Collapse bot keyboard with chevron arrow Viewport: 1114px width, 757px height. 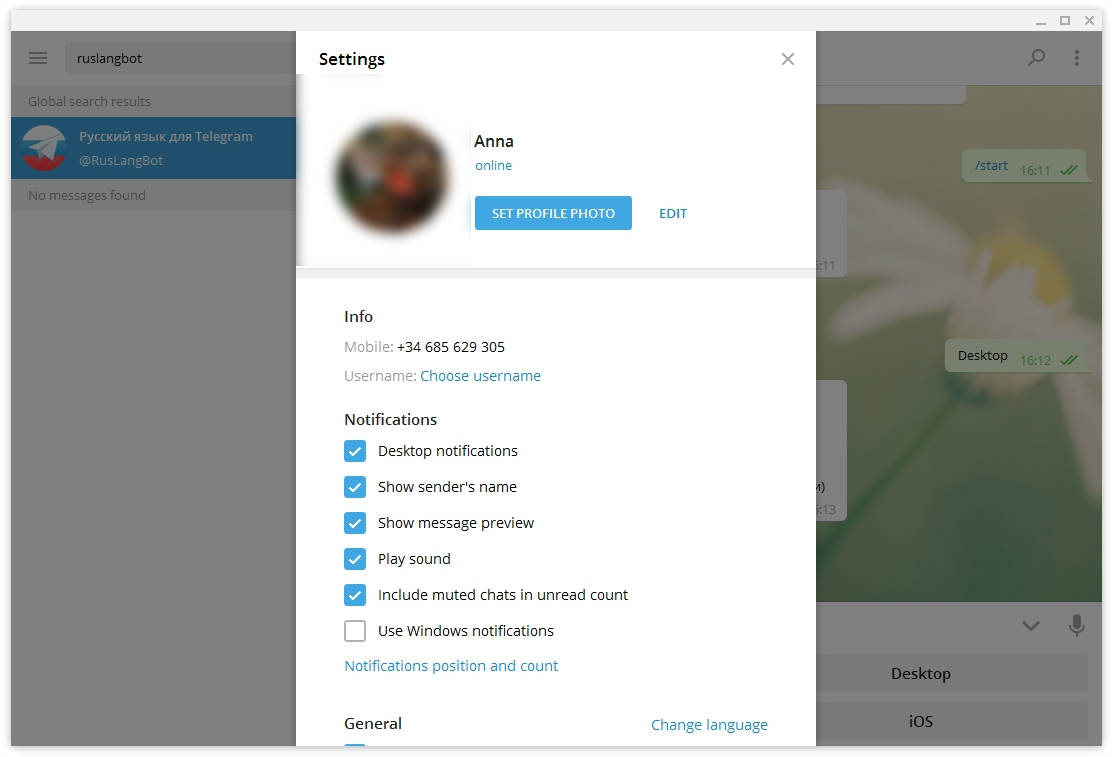tap(1030, 626)
